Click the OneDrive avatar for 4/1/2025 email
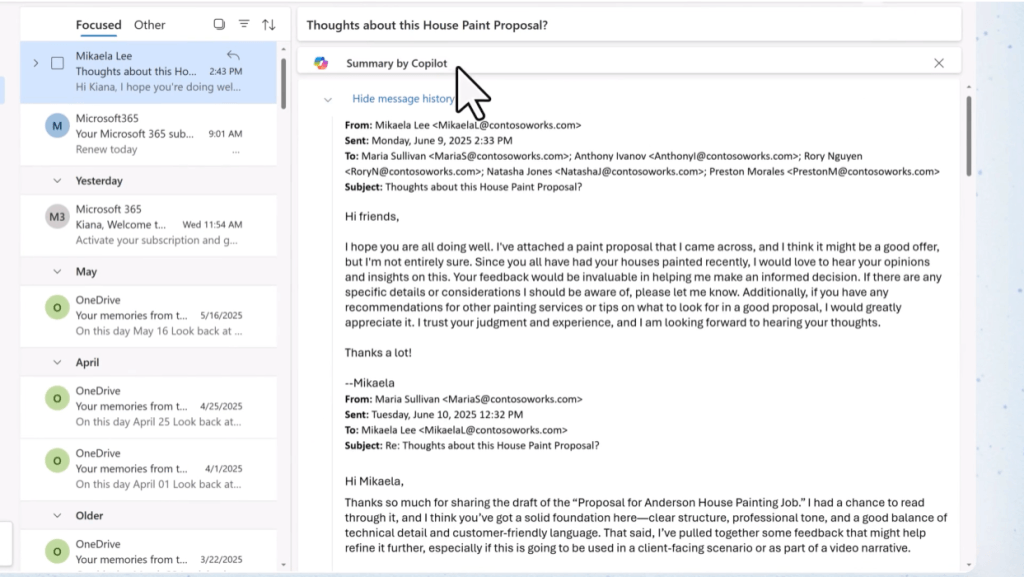 coord(57,461)
